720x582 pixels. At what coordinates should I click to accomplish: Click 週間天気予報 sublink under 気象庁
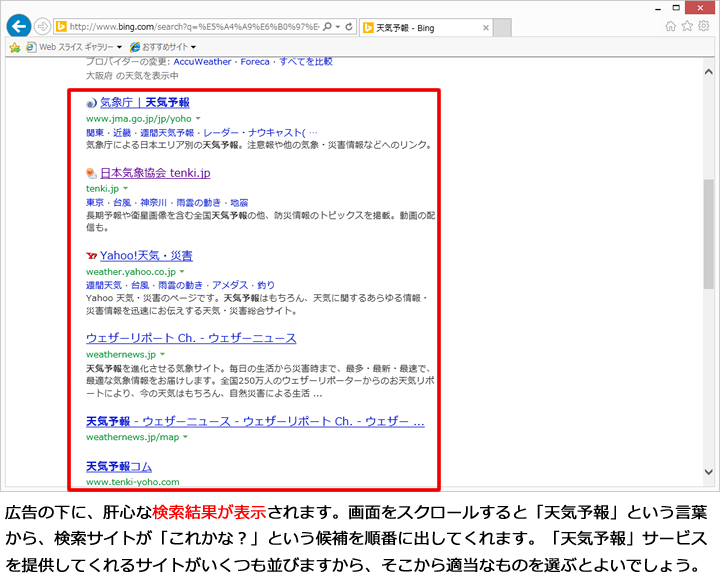167,133
